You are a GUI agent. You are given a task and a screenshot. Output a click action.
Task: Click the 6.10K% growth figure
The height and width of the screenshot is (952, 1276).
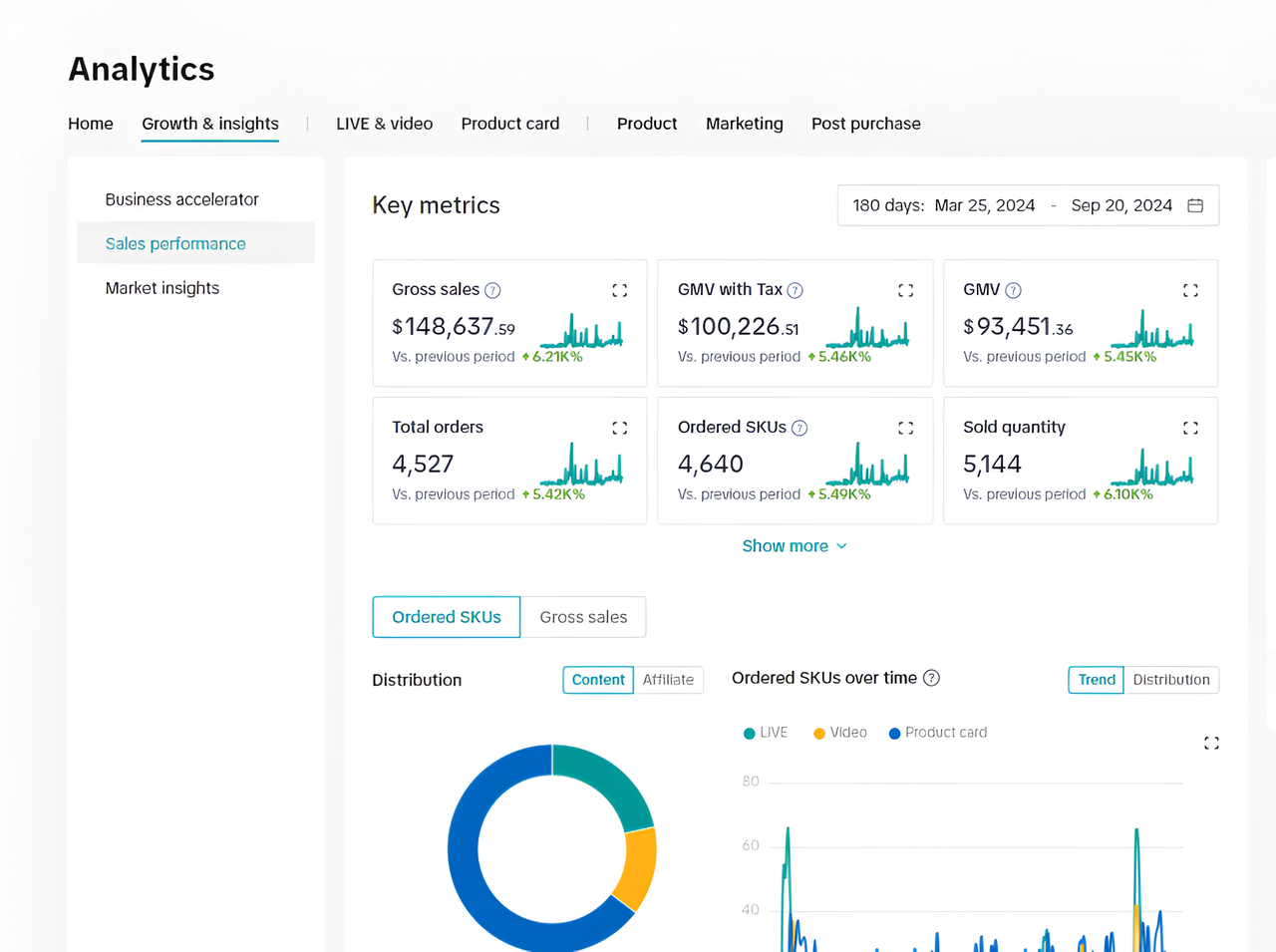pyautogui.click(x=1122, y=494)
